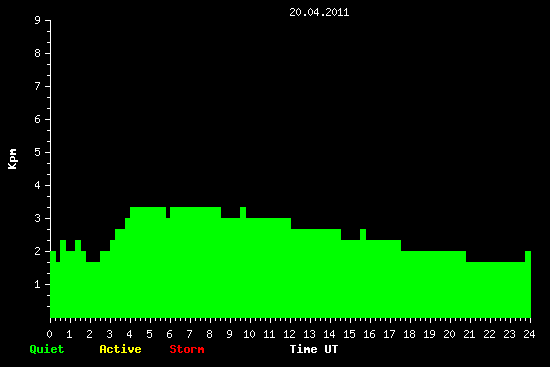This screenshot has width=550, height=367.
Task: Click the 7 on the Kpm axis
Action: click(38, 86)
